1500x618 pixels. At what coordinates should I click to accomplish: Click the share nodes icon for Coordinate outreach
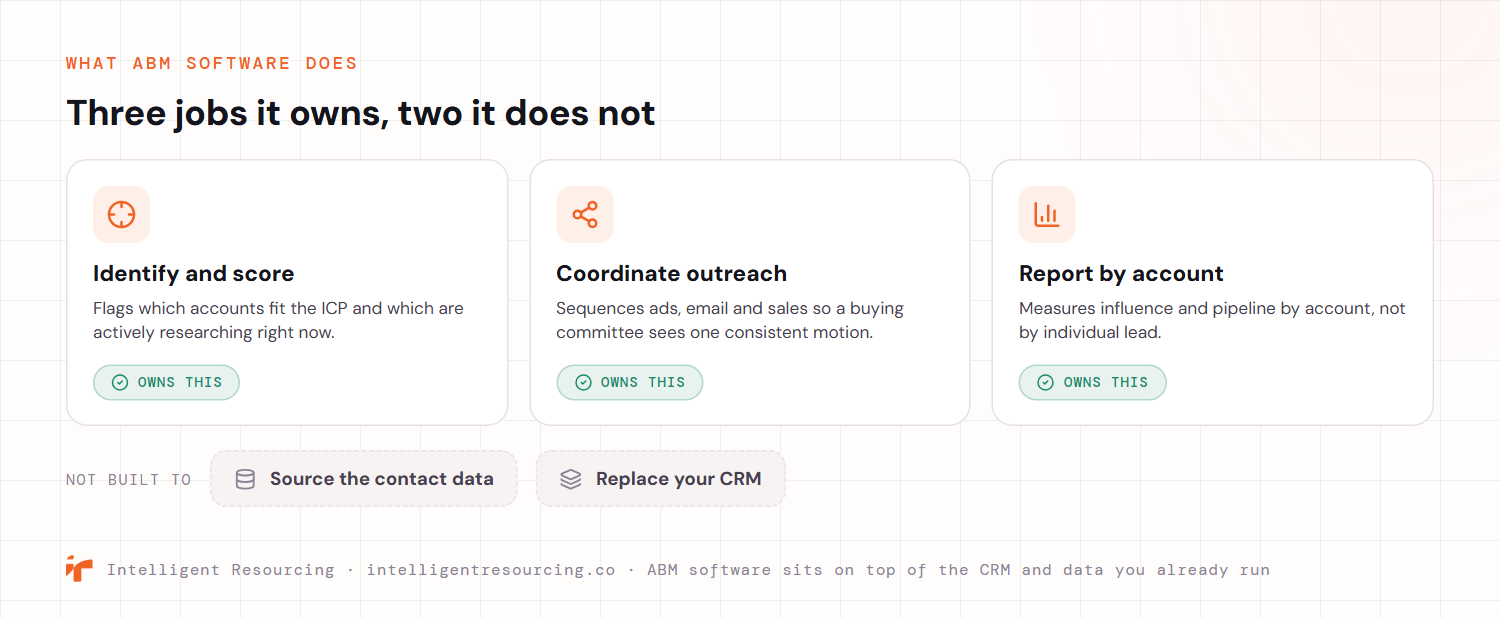point(584,214)
